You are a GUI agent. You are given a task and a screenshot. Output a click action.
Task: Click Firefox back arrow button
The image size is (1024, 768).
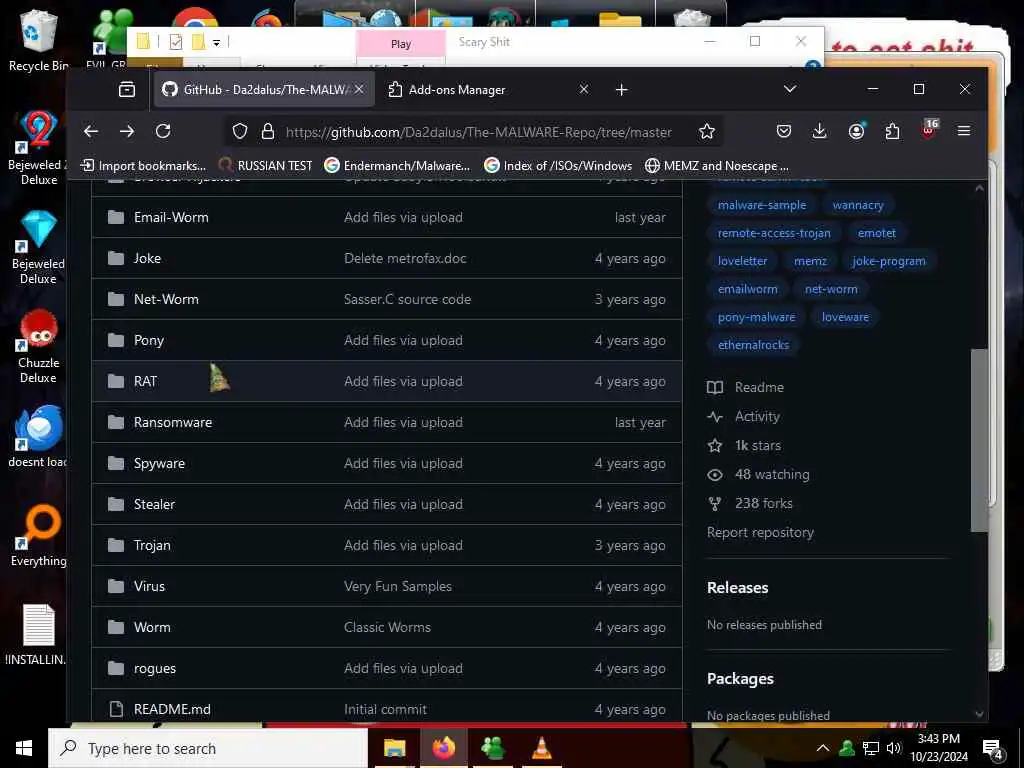click(x=91, y=131)
